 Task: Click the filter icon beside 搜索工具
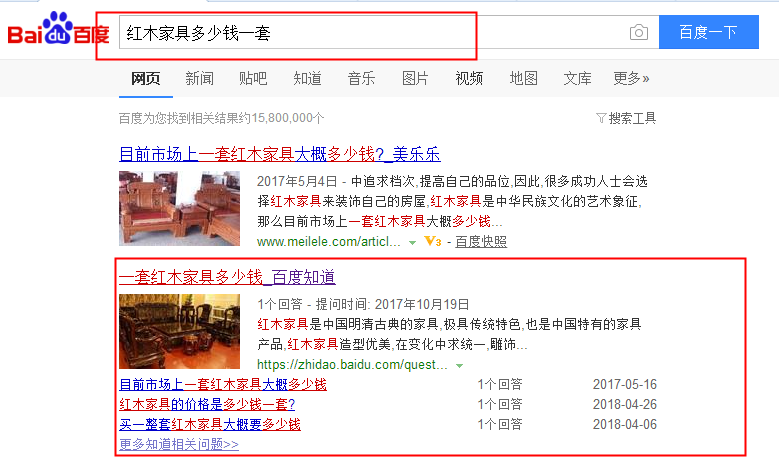tap(601, 118)
